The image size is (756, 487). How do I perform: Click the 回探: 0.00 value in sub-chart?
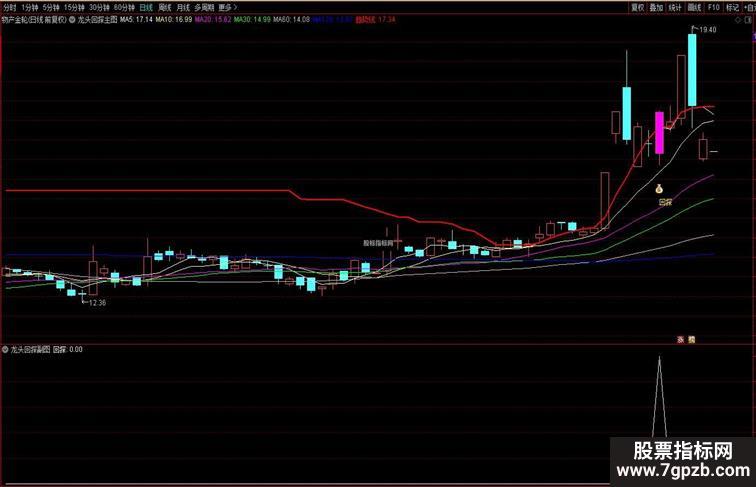[x=68, y=350]
